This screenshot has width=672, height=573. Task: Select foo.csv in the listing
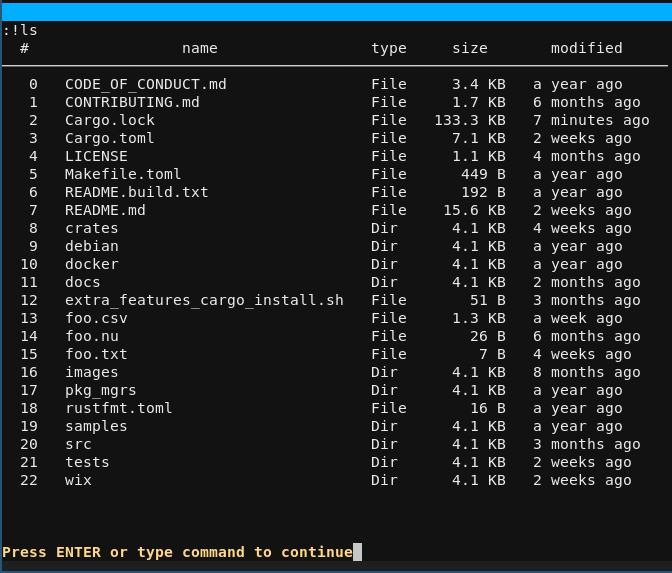tap(96, 318)
